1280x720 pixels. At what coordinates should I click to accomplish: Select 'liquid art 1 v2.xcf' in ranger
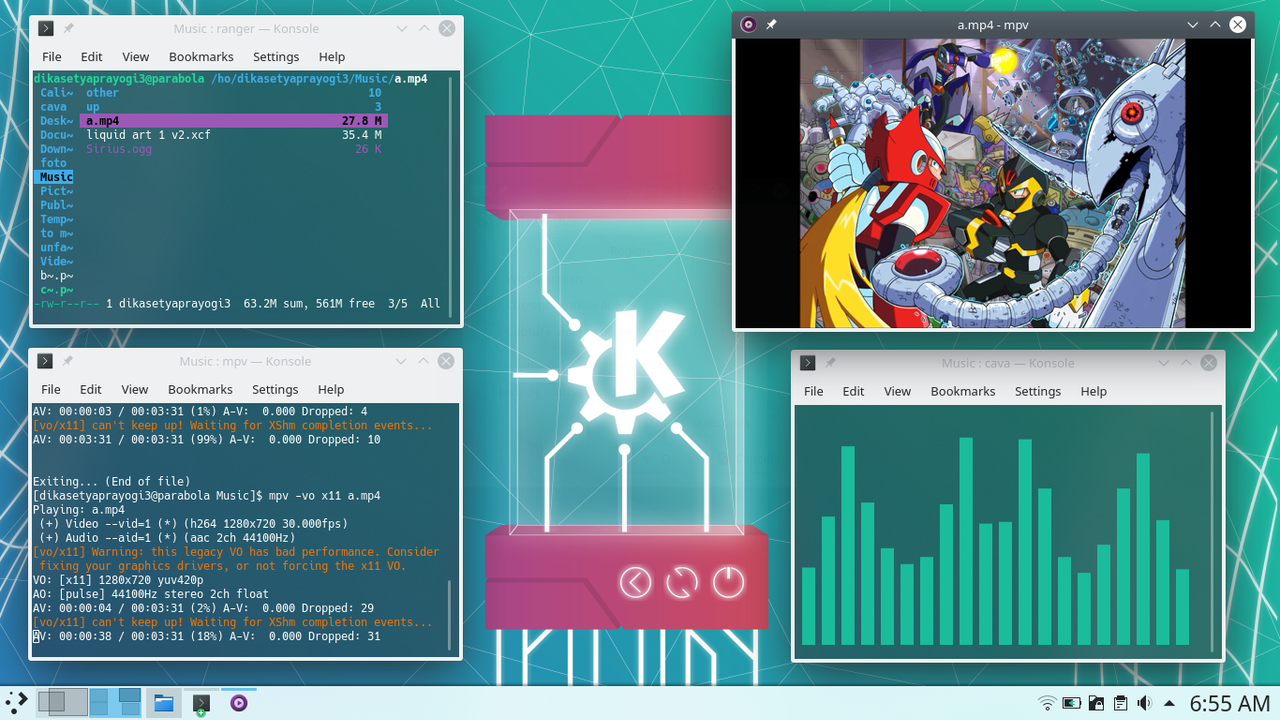[x=149, y=135]
